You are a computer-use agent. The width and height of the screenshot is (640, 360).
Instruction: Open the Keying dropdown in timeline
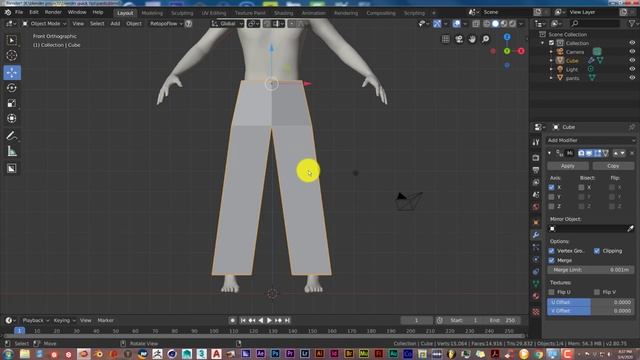64,320
